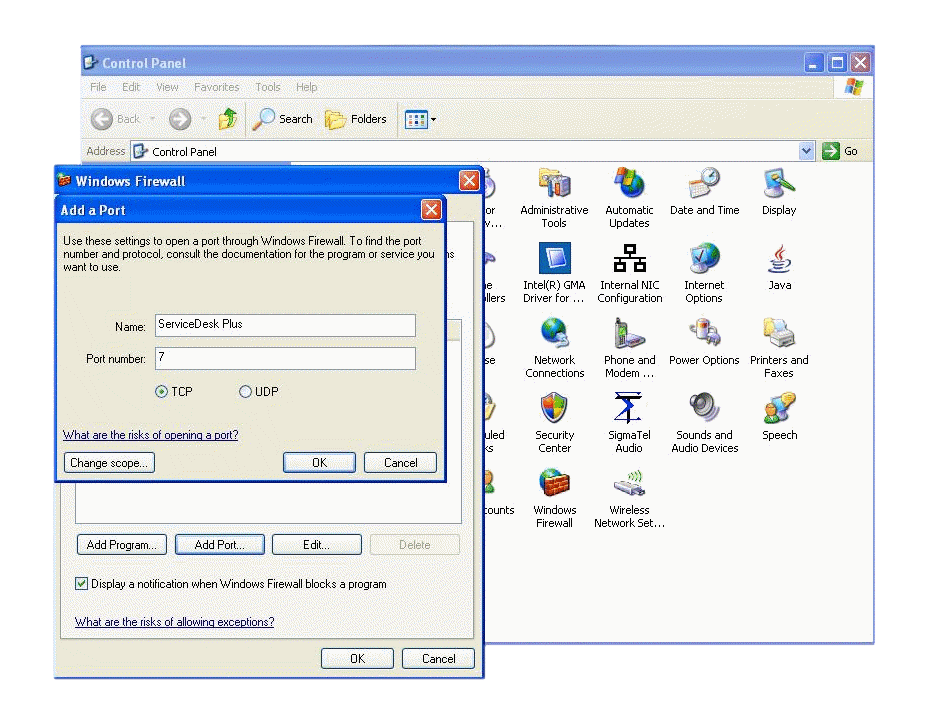
Task: Open Security Center icon
Action: pos(554,423)
